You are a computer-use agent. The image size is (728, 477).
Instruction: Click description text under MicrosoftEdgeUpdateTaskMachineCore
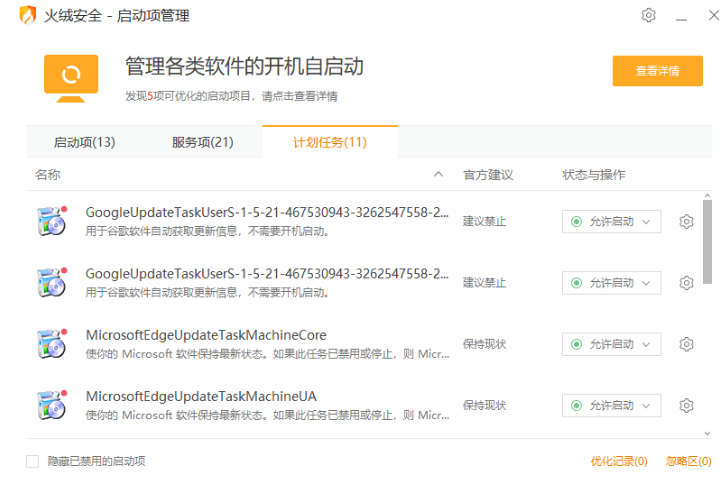267,354
